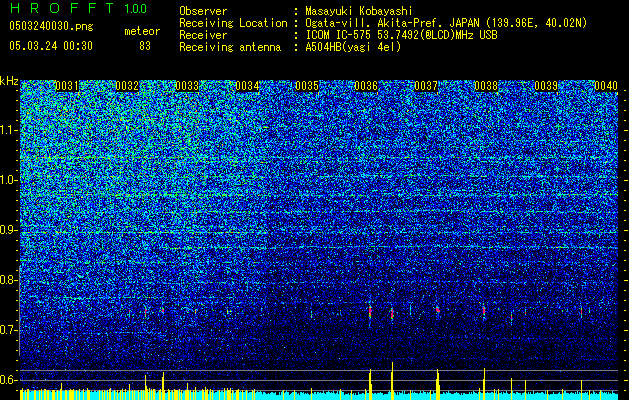Click the 0035 time marker
This screenshot has height=400, width=629.
pyautogui.click(x=307, y=86)
